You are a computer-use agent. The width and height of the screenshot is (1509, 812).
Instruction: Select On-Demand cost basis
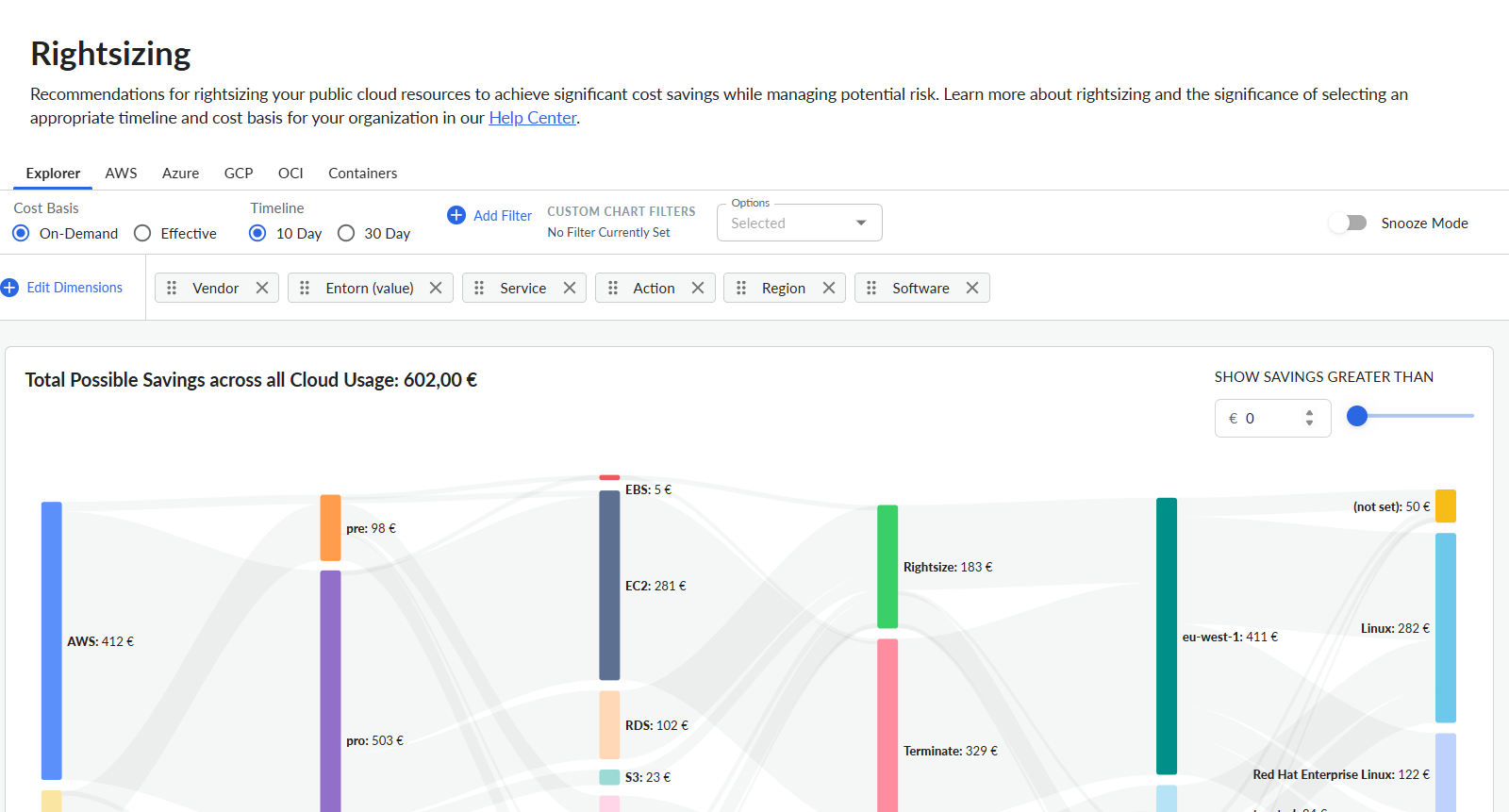[x=21, y=233]
